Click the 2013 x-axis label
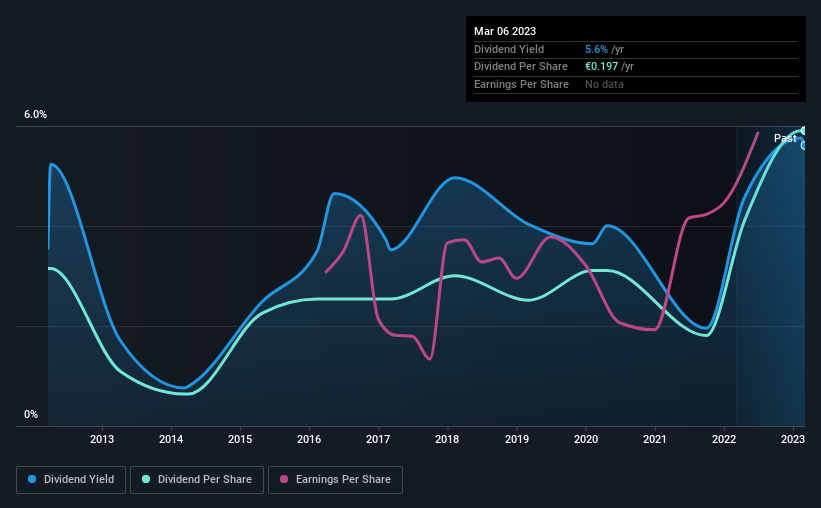The width and height of the screenshot is (821, 508). point(102,439)
